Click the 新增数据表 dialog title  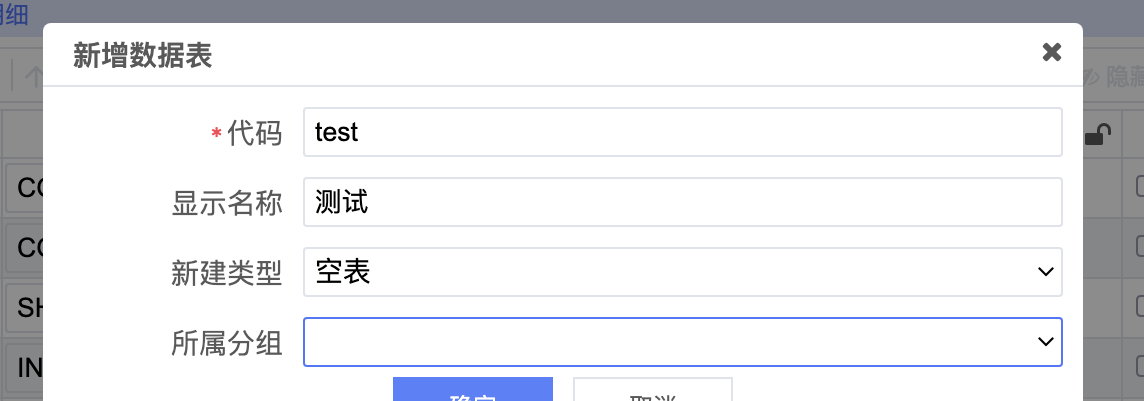pos(142,55)
